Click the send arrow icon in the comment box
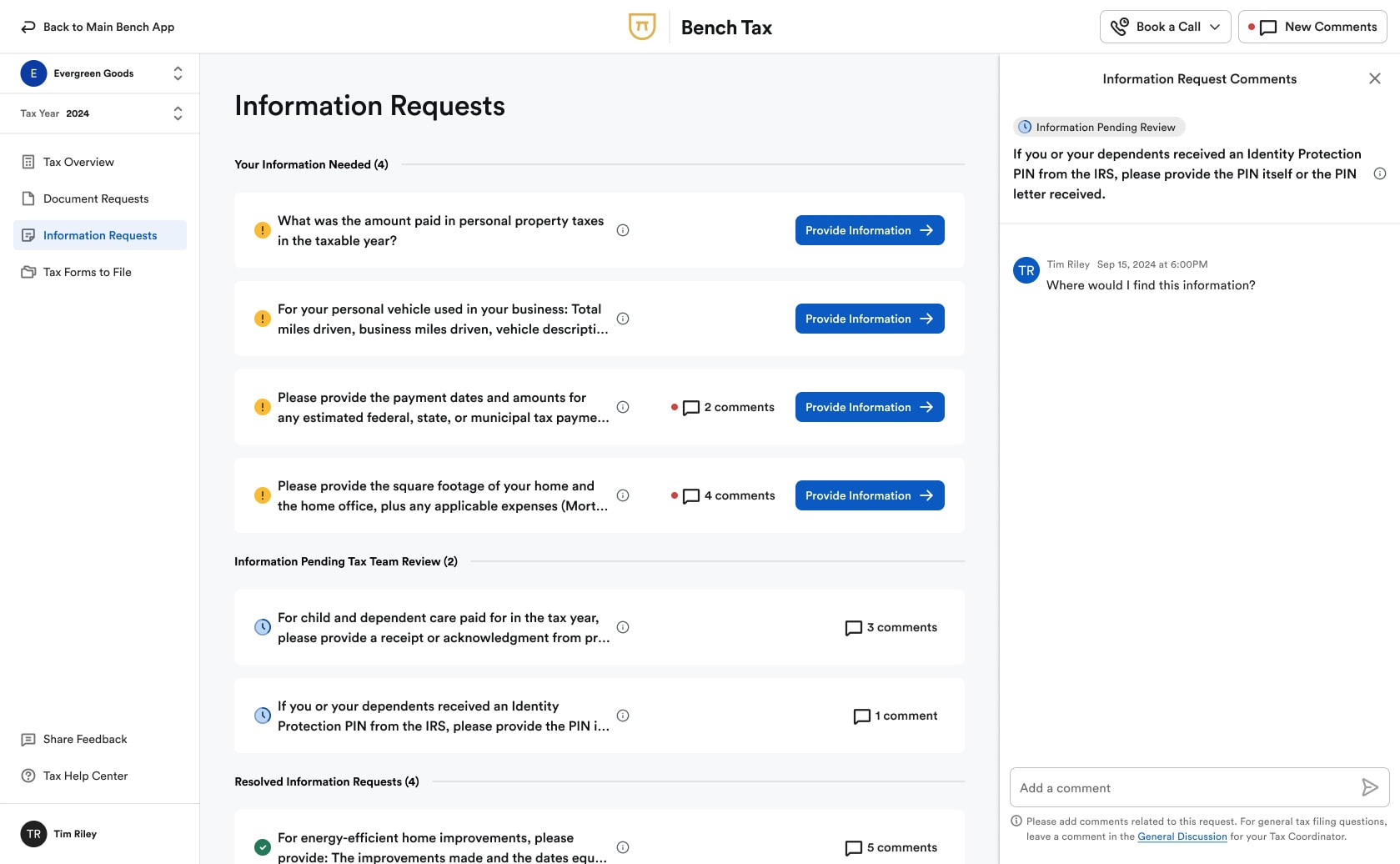This screenshot has width=1400, height=864. coord(1370,787)
